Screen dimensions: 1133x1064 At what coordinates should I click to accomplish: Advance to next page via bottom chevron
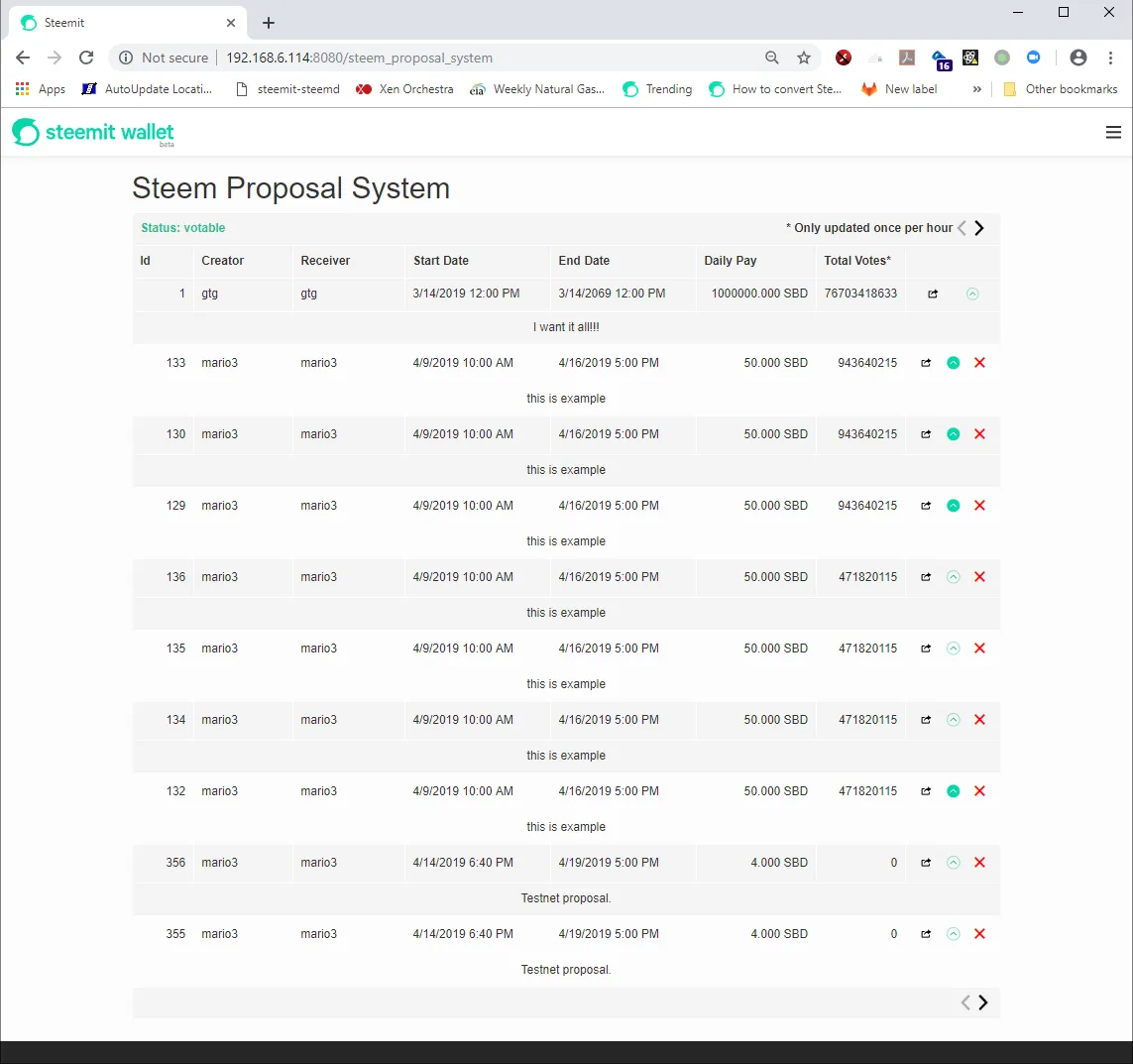point(983,1003)
